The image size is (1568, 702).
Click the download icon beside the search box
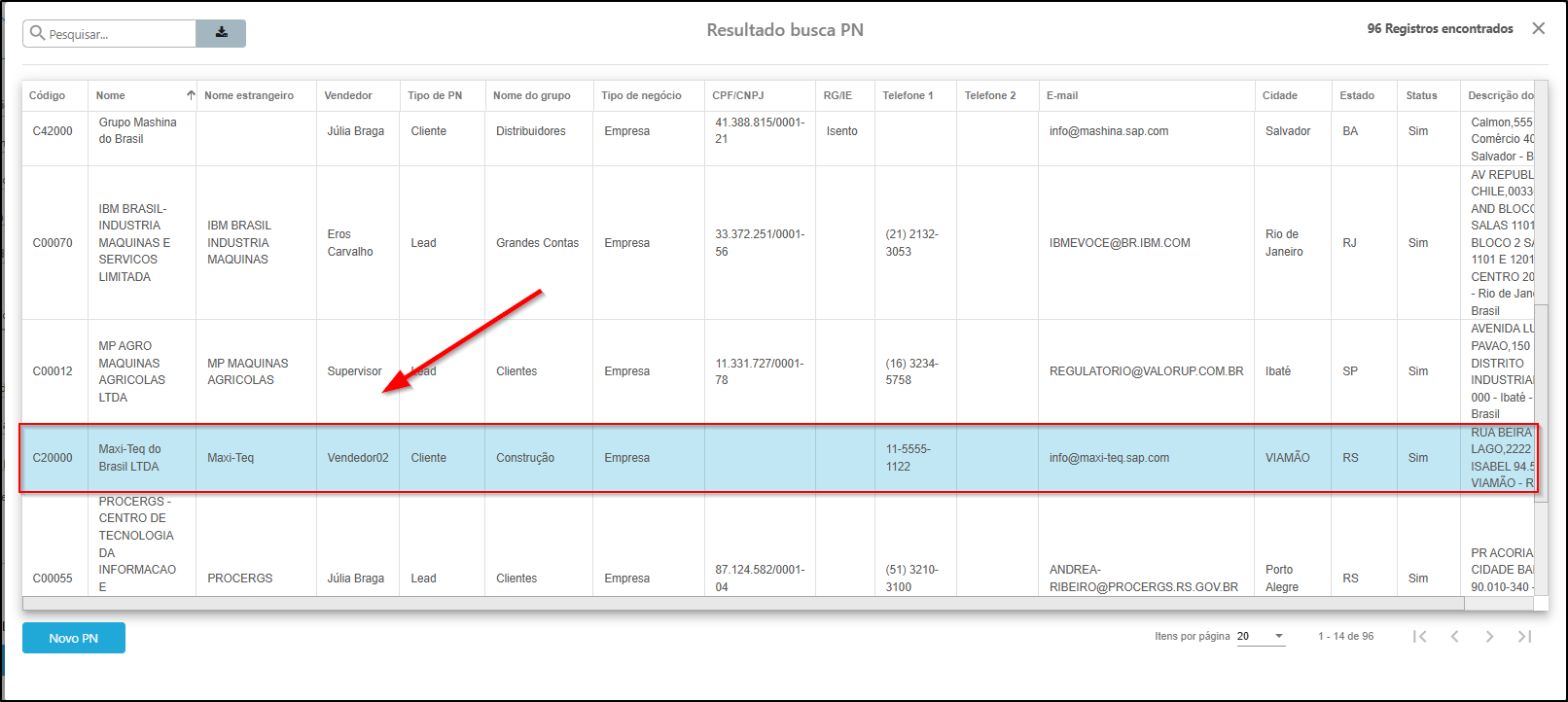click(221, 33)
